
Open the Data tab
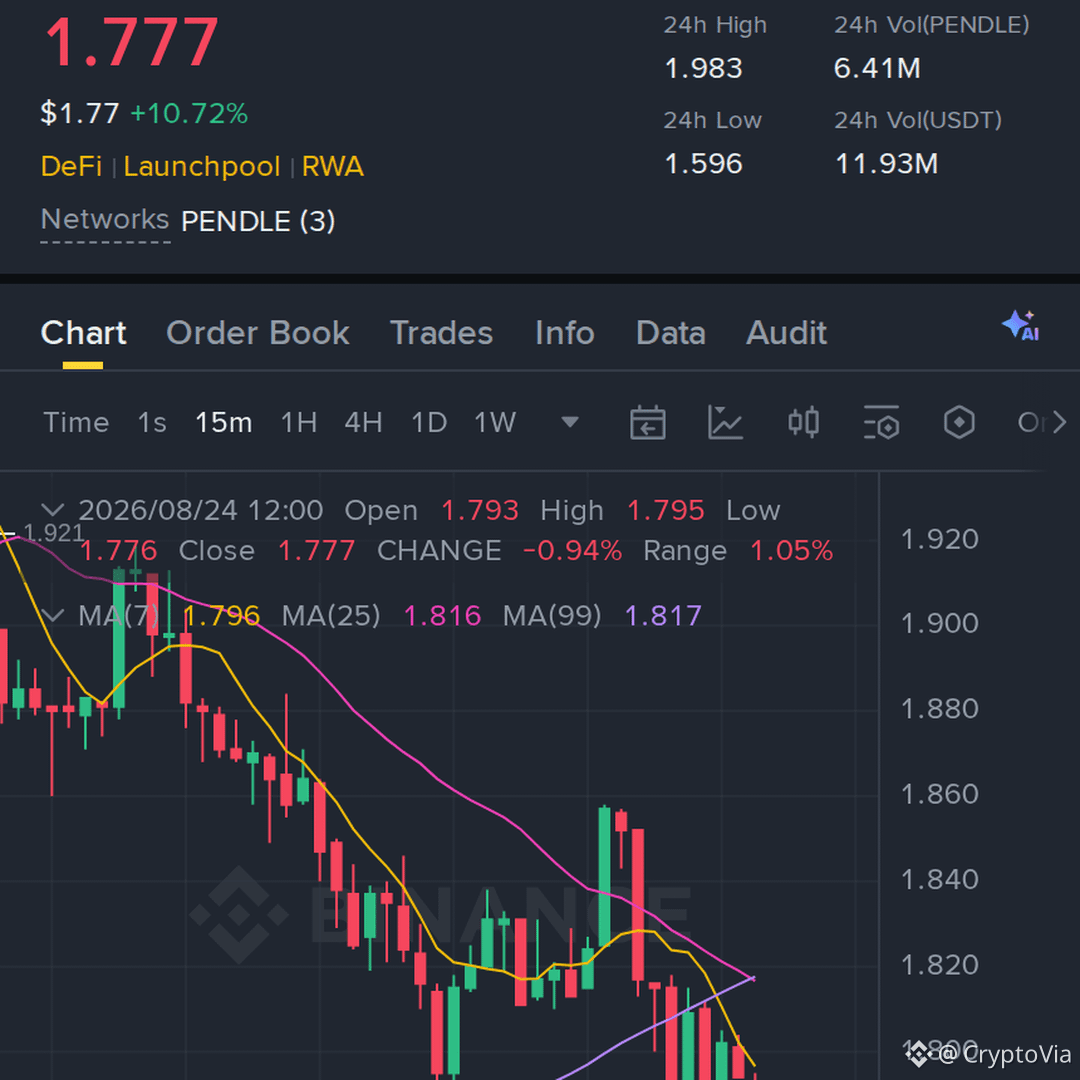pyautogui.click(x=671, y=333)
